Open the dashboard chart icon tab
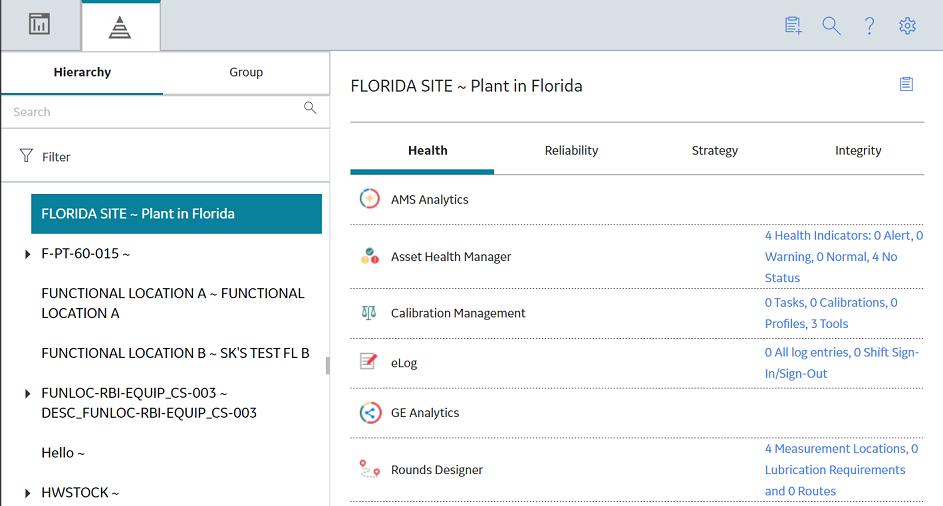The height and width of the screenshot is (506, 943). point(40,25)
